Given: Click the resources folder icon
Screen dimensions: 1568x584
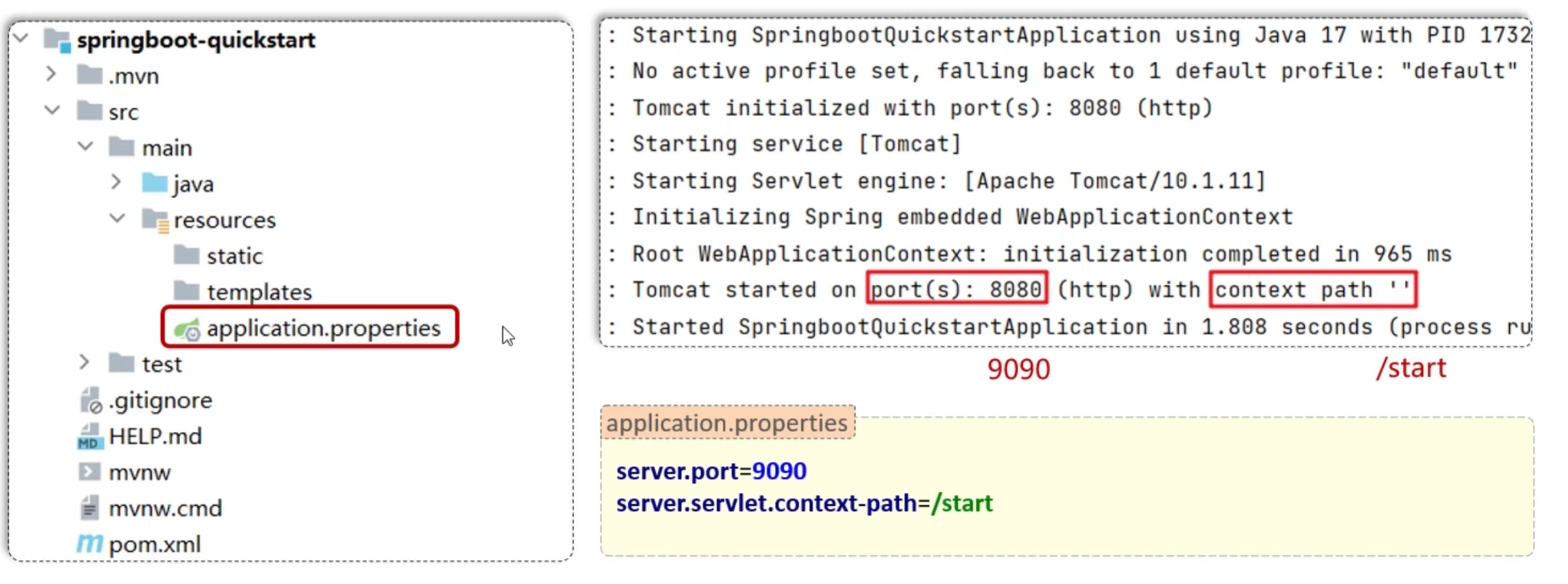Looking at the screenshot, I should coord(155,220).
